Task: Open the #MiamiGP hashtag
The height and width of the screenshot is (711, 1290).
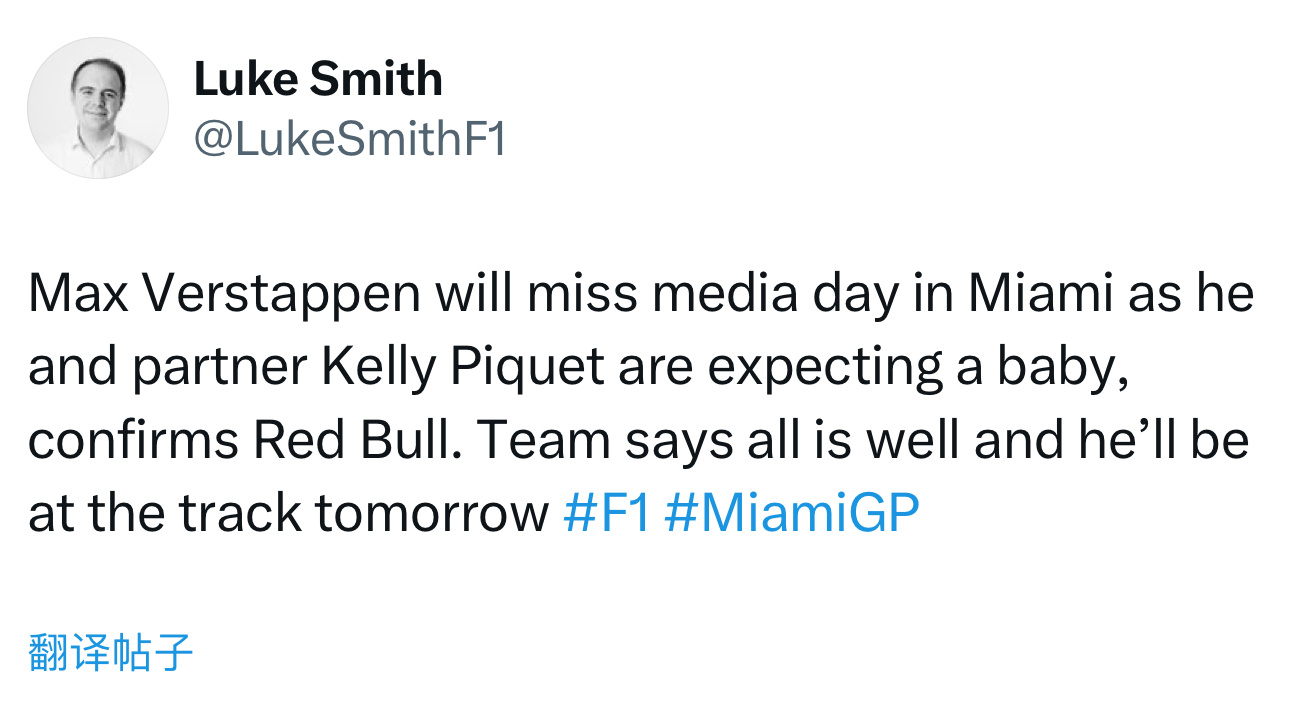Action: (x=791, y=513)
